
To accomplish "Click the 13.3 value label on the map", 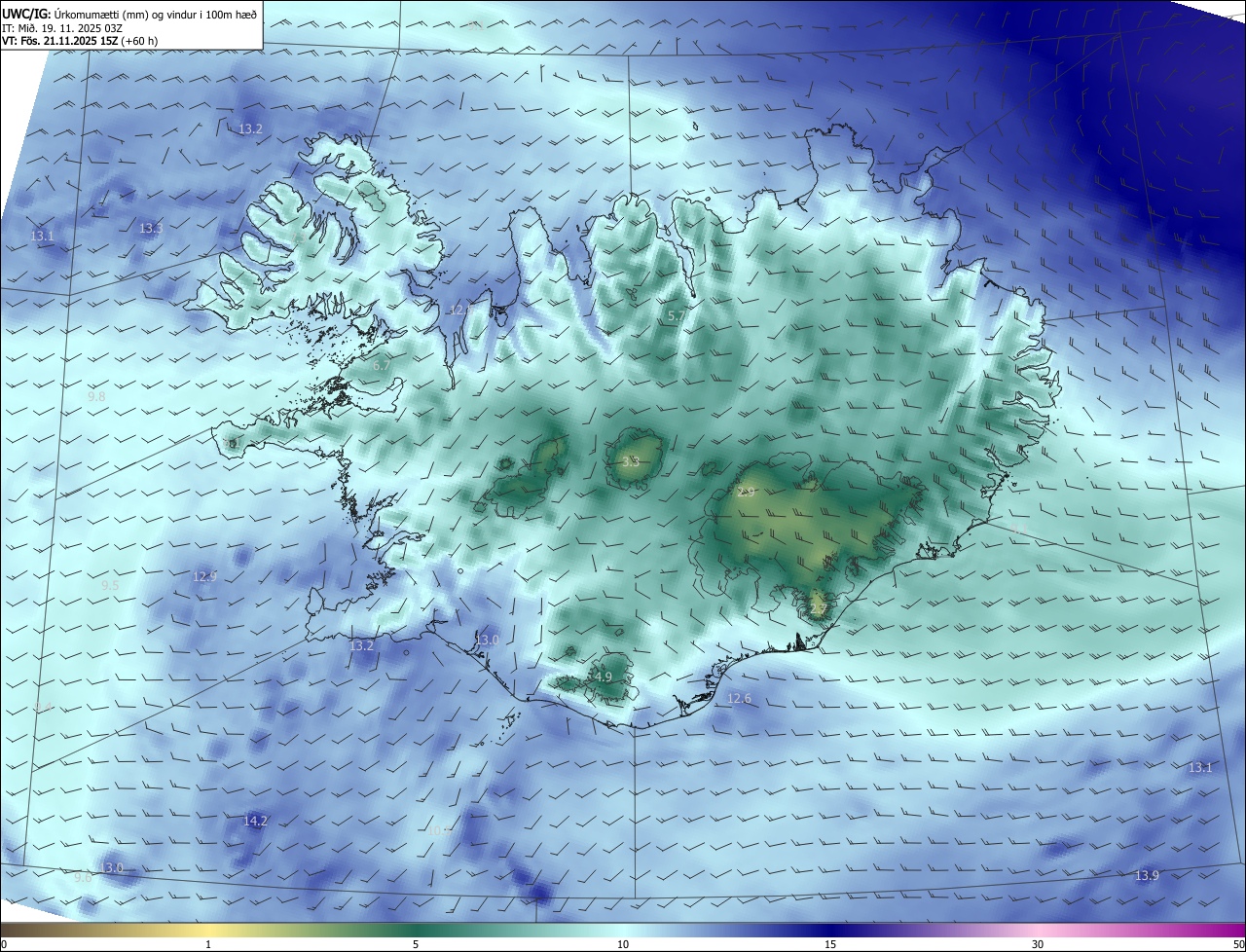I will click(x=151, y=229).
